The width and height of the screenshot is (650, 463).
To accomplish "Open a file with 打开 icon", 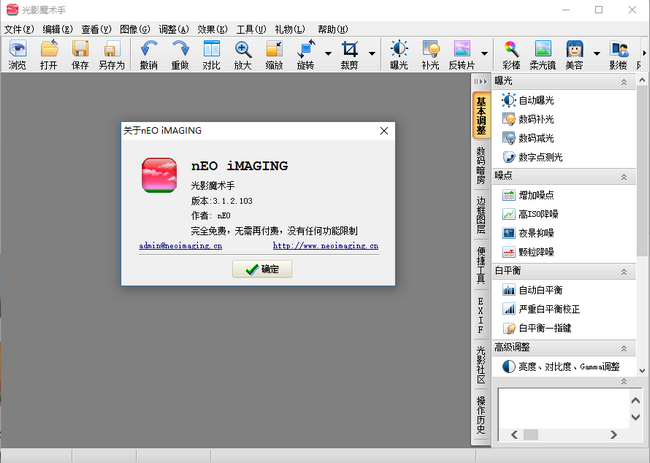I will (x=49, y=55).
